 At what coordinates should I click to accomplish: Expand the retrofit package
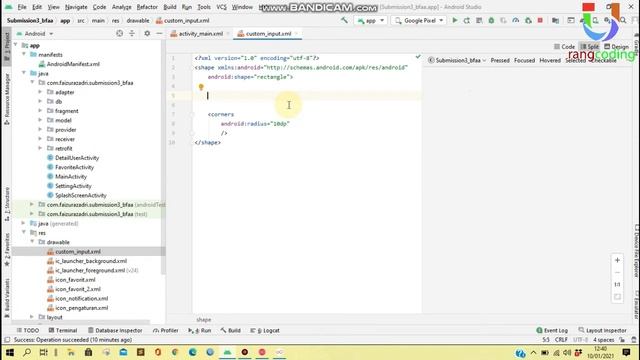(40, 148)
